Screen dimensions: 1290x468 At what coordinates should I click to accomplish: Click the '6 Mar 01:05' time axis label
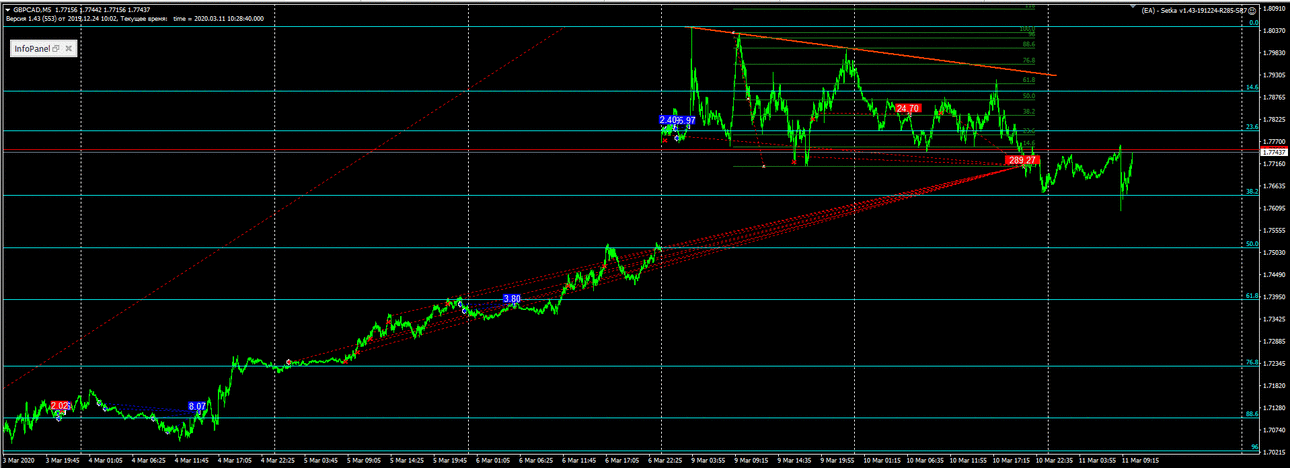495,461
